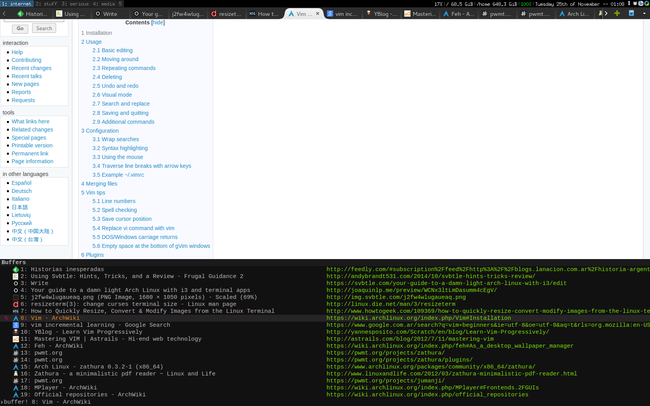Select buffer '5: j2fw4wlugaueaq.png (PNG Image...'
The height and width of the screenshot is (406, 650).
click(x=325, y=297)
